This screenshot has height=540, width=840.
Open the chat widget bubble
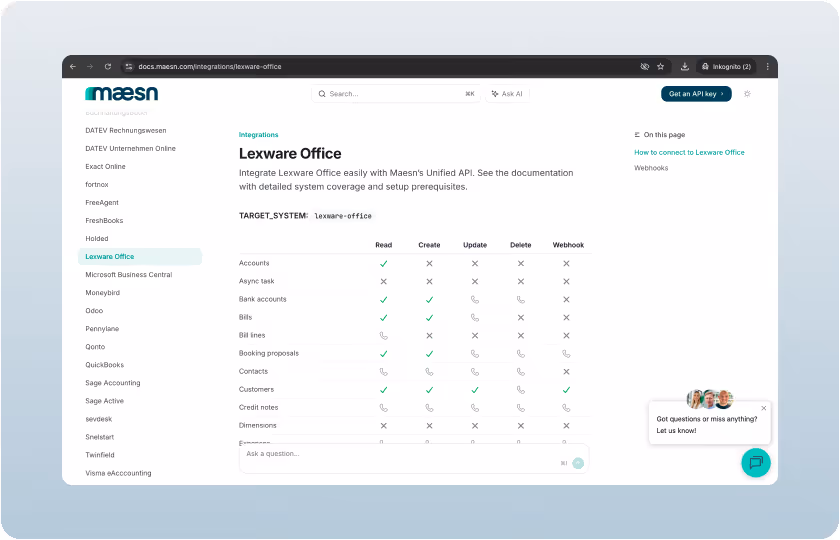tap(756, 463)
